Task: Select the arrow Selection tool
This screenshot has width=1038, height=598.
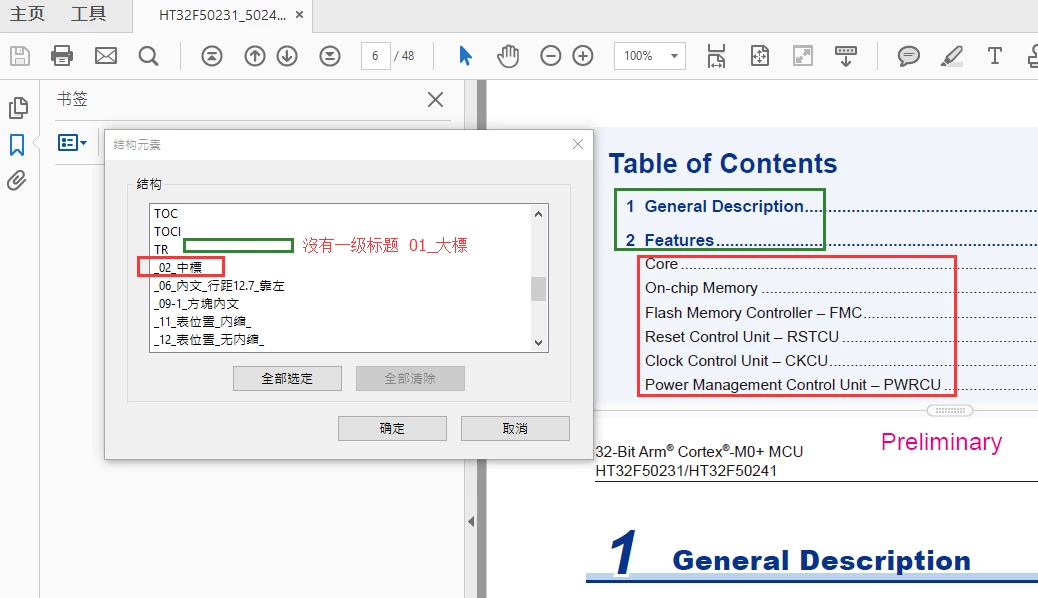Action: click(465, 56)
